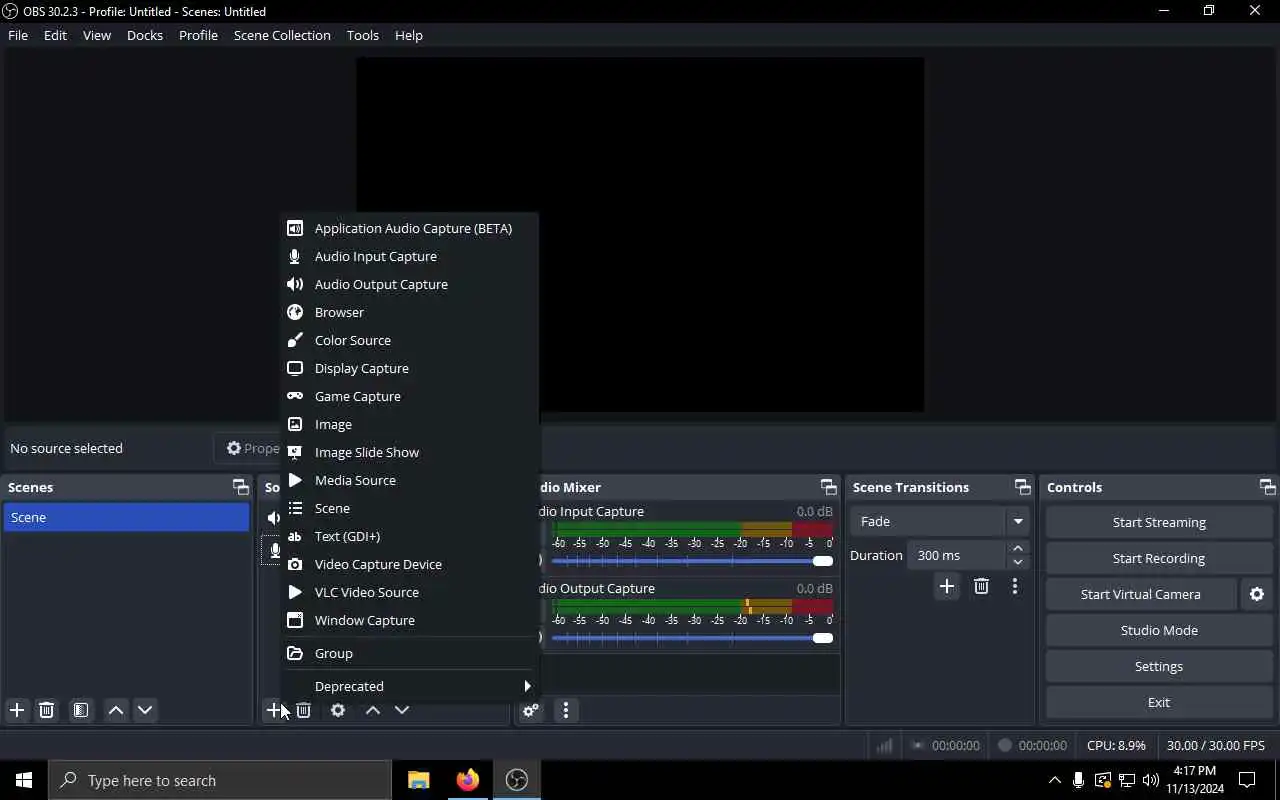Move the scene down with the Scenes down arrow
1280x800 pixels.
[x=145, y=710]
